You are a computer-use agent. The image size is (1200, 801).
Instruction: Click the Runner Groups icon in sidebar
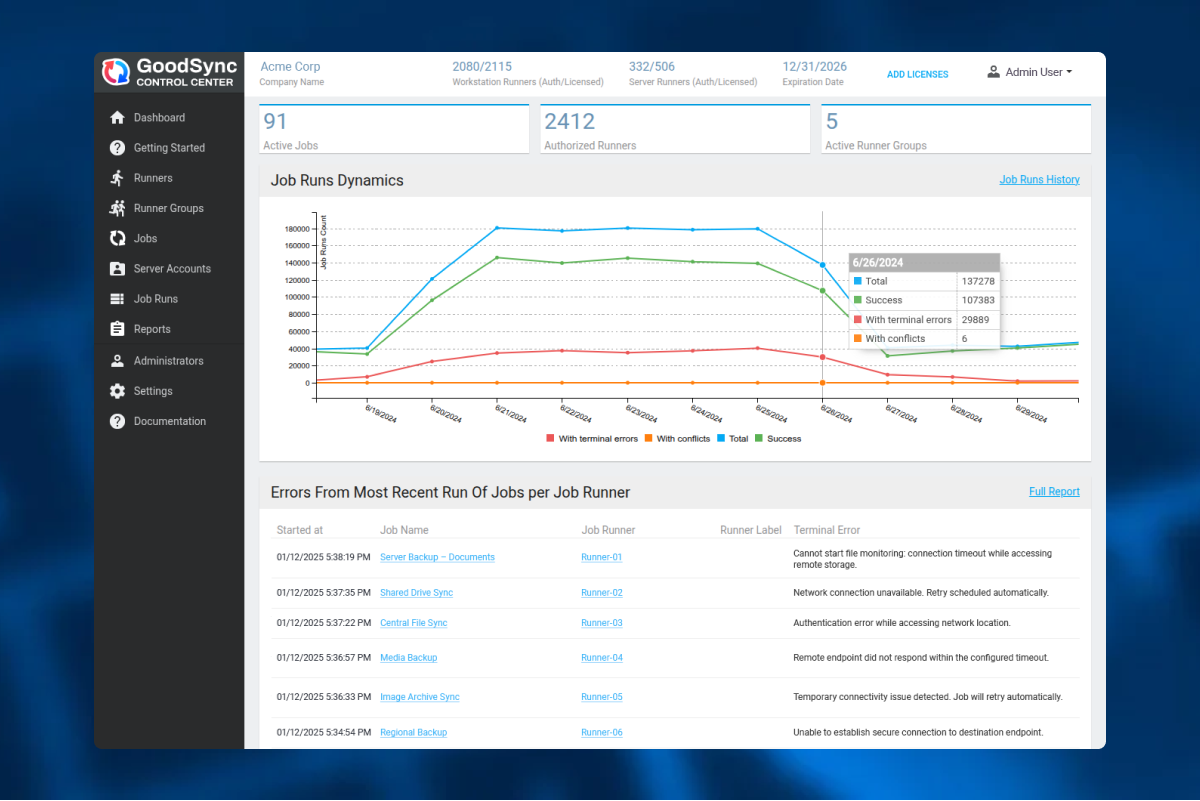(117, 208)
